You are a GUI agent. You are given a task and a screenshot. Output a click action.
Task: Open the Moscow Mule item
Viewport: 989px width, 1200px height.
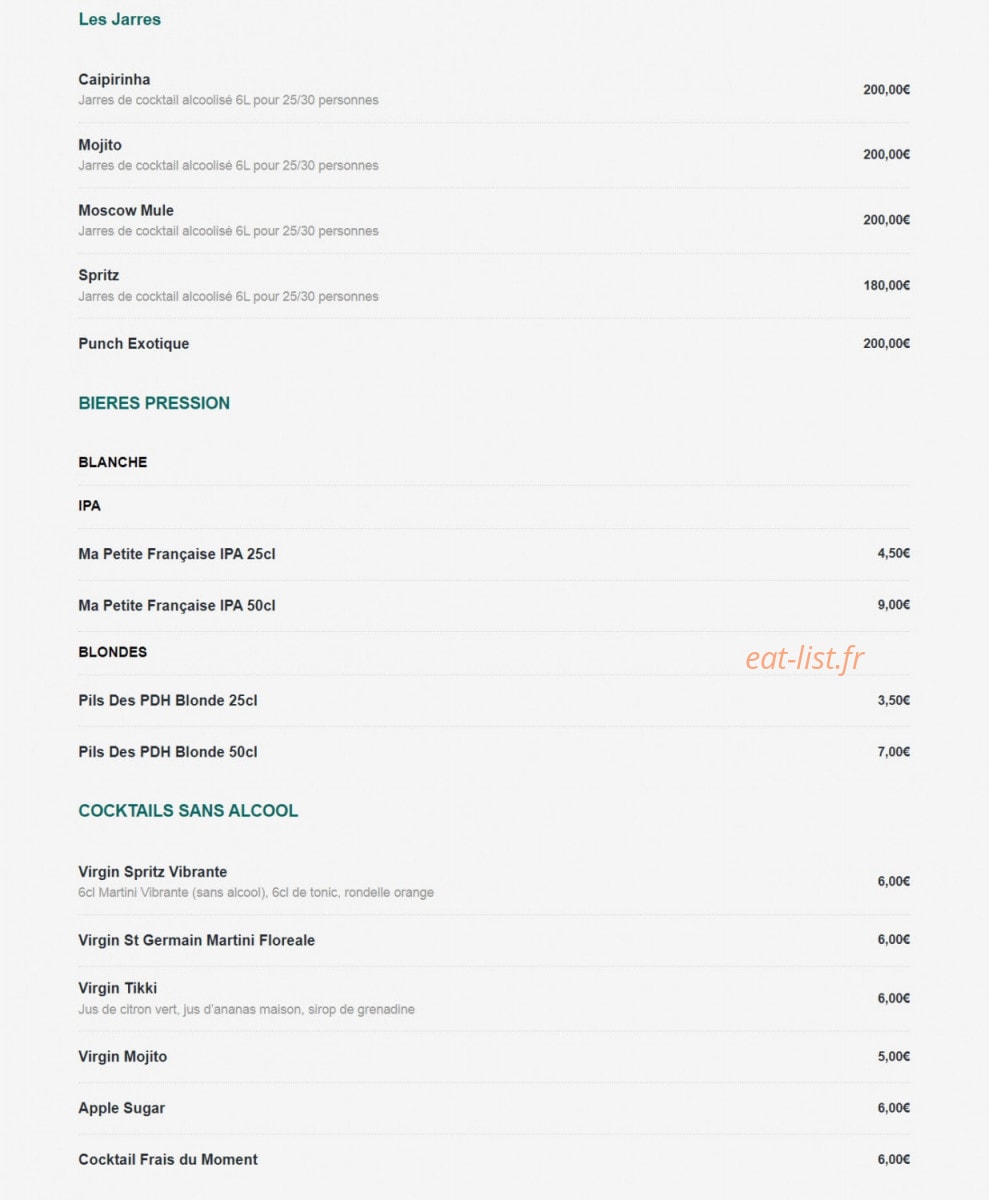pos(494,220)
